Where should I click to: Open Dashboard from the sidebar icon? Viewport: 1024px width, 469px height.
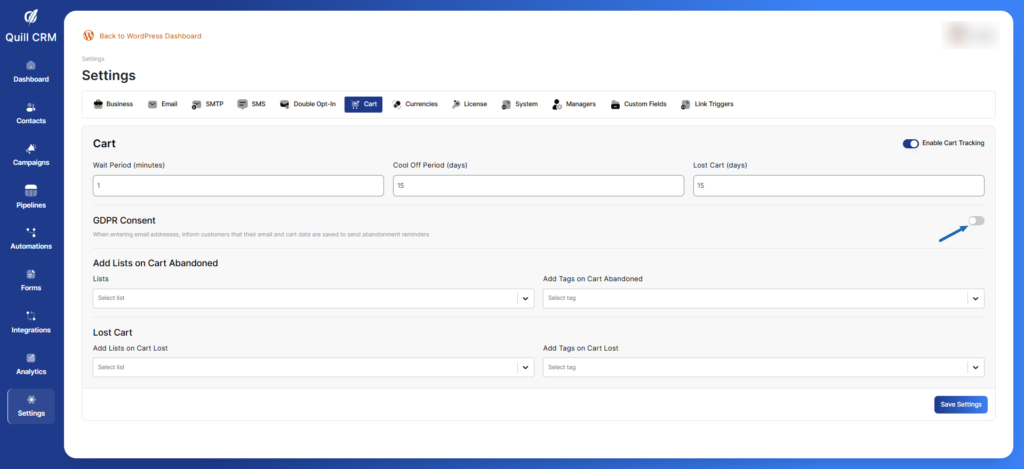(x=30, y=66)
